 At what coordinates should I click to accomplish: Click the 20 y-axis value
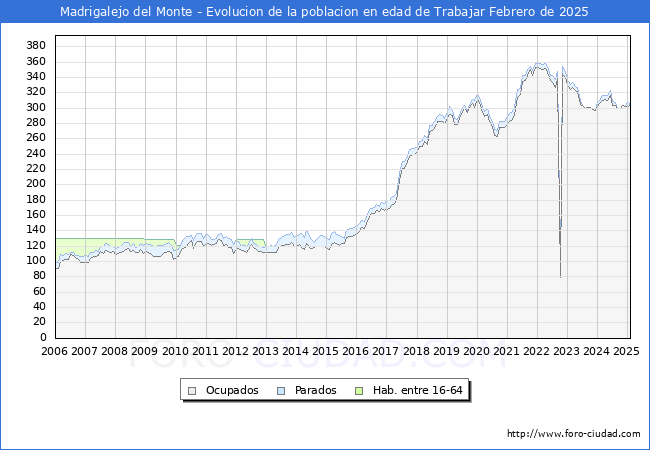point(40,322)
